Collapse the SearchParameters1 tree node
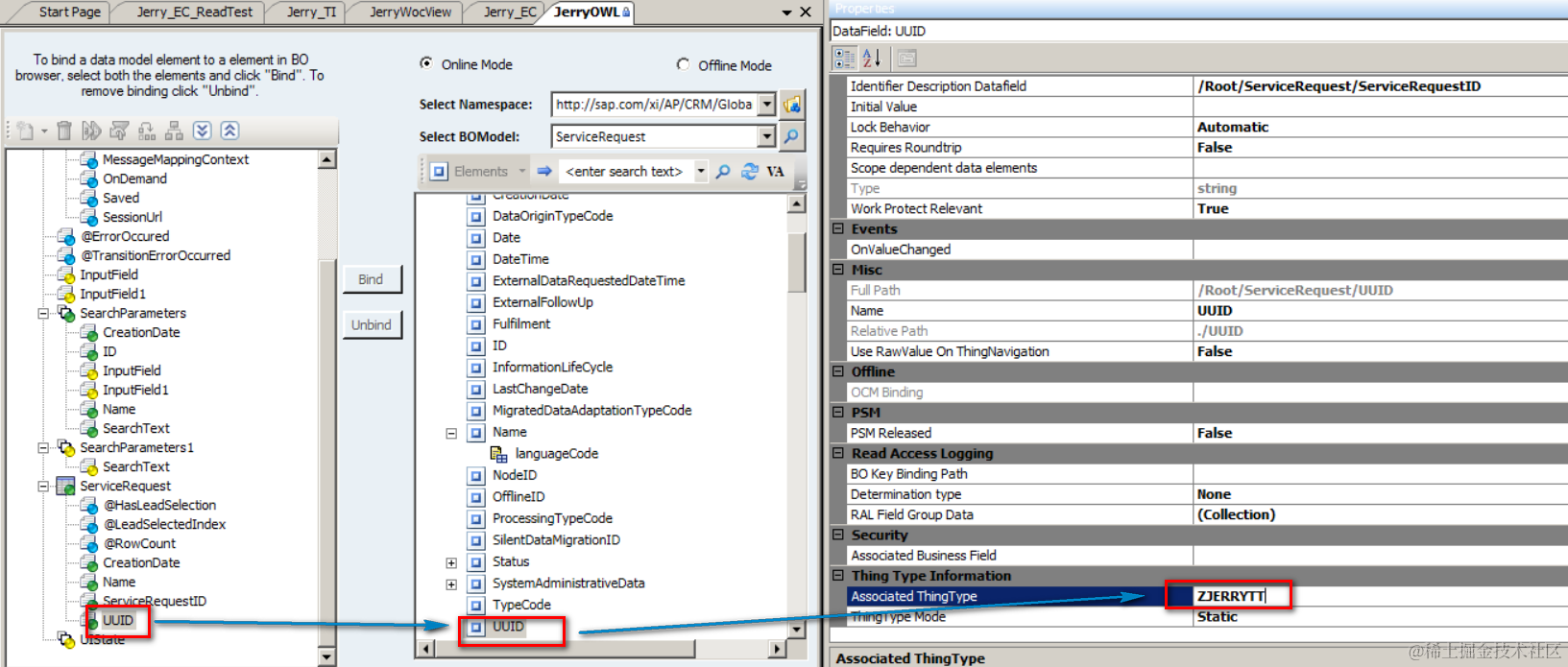1568x667 pixels. (x=43, y=447)
